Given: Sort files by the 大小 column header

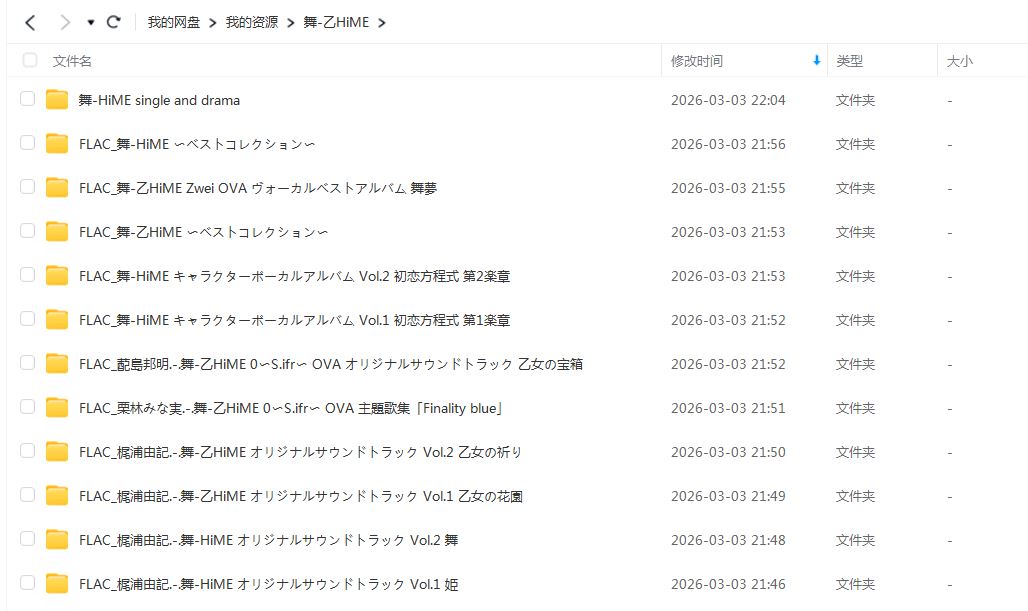Looking at the screenshot, I should point(959,61).
